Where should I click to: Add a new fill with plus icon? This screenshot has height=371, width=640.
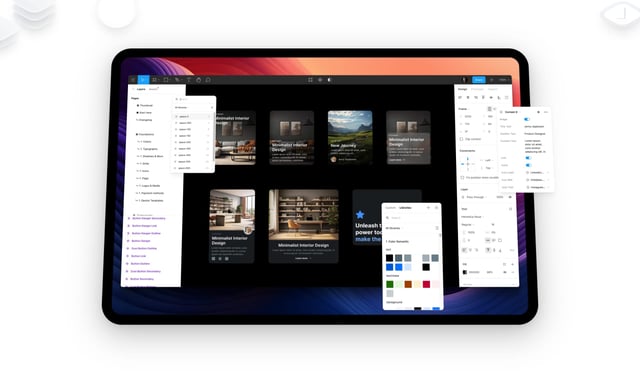[x=513, y=264]
